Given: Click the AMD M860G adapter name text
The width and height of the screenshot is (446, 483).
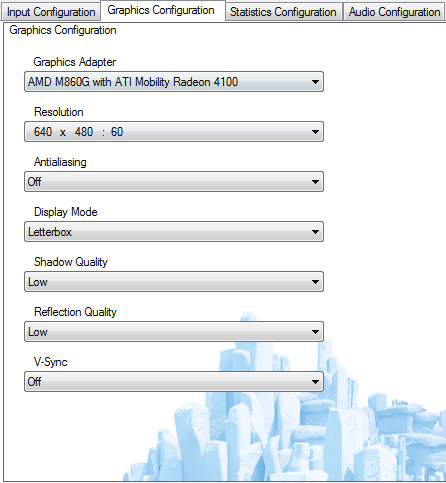Looking at the screenshot, I should pyautogui.click(x=133, y=82).
